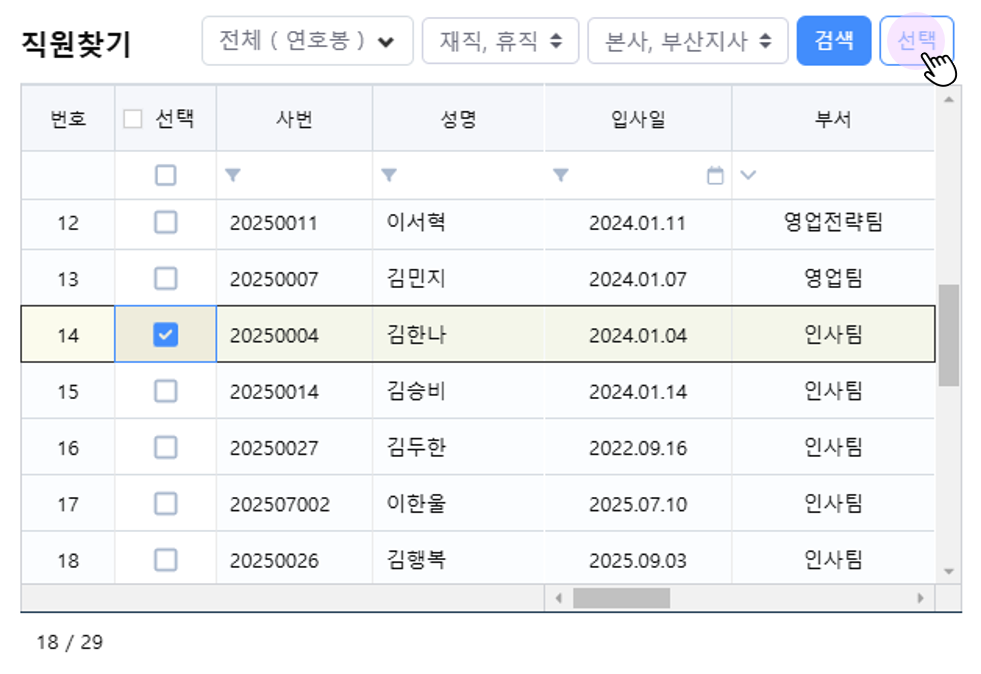Viewport: 981px width, 674px height.
Task: Uncheck the checkbox for 김한나 row
Action: tap(166, 335)
